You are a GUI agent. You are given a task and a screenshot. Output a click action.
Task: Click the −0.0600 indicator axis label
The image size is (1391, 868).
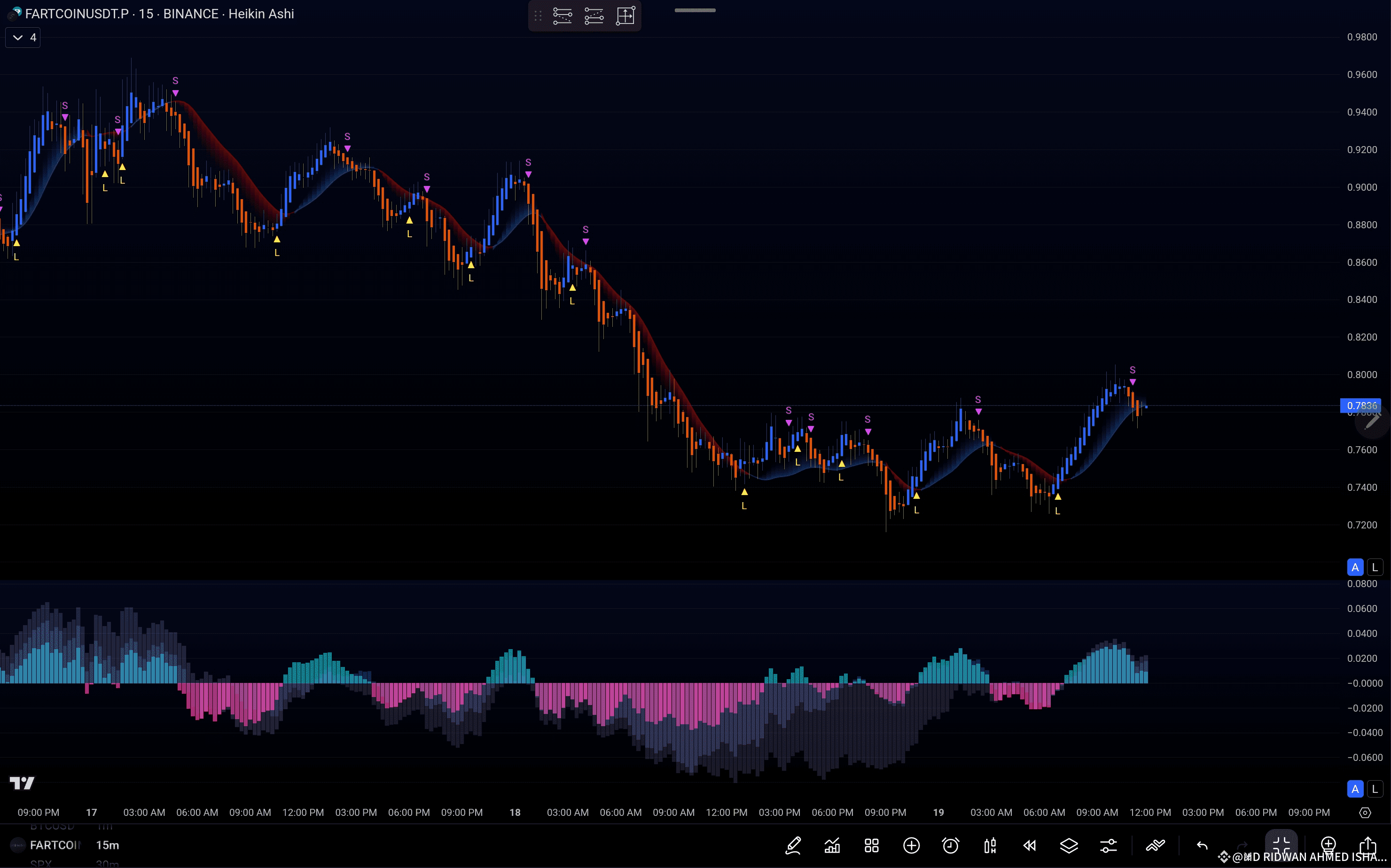click(1365, 758)
